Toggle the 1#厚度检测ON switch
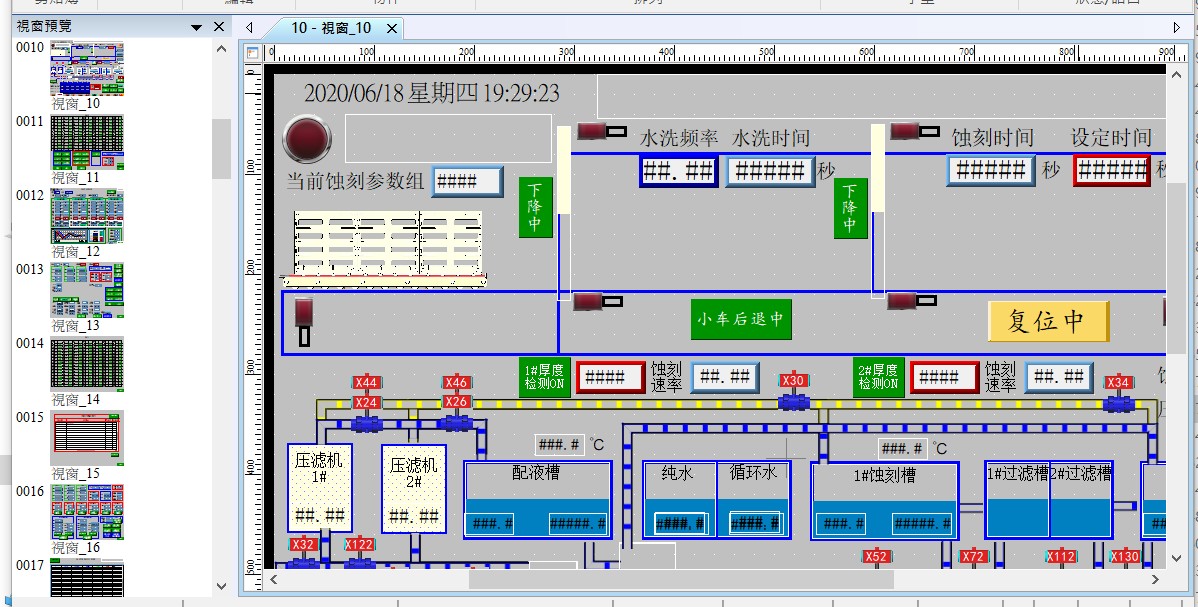The height and width of the screenshot is (607, 1198). (x=544, y=377)
